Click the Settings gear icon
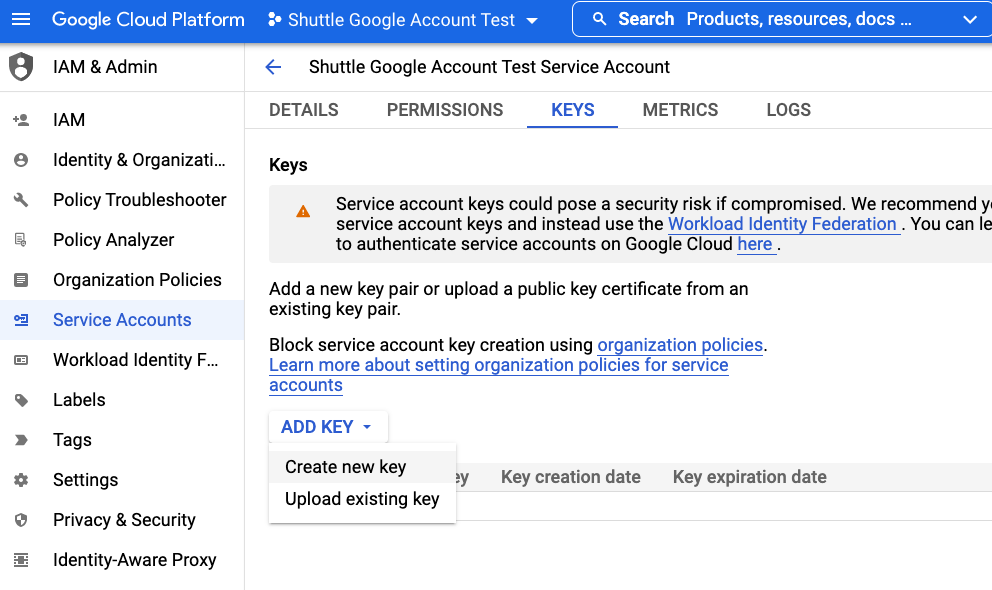Viewport: 992px width, 590px height. point(21,480)
